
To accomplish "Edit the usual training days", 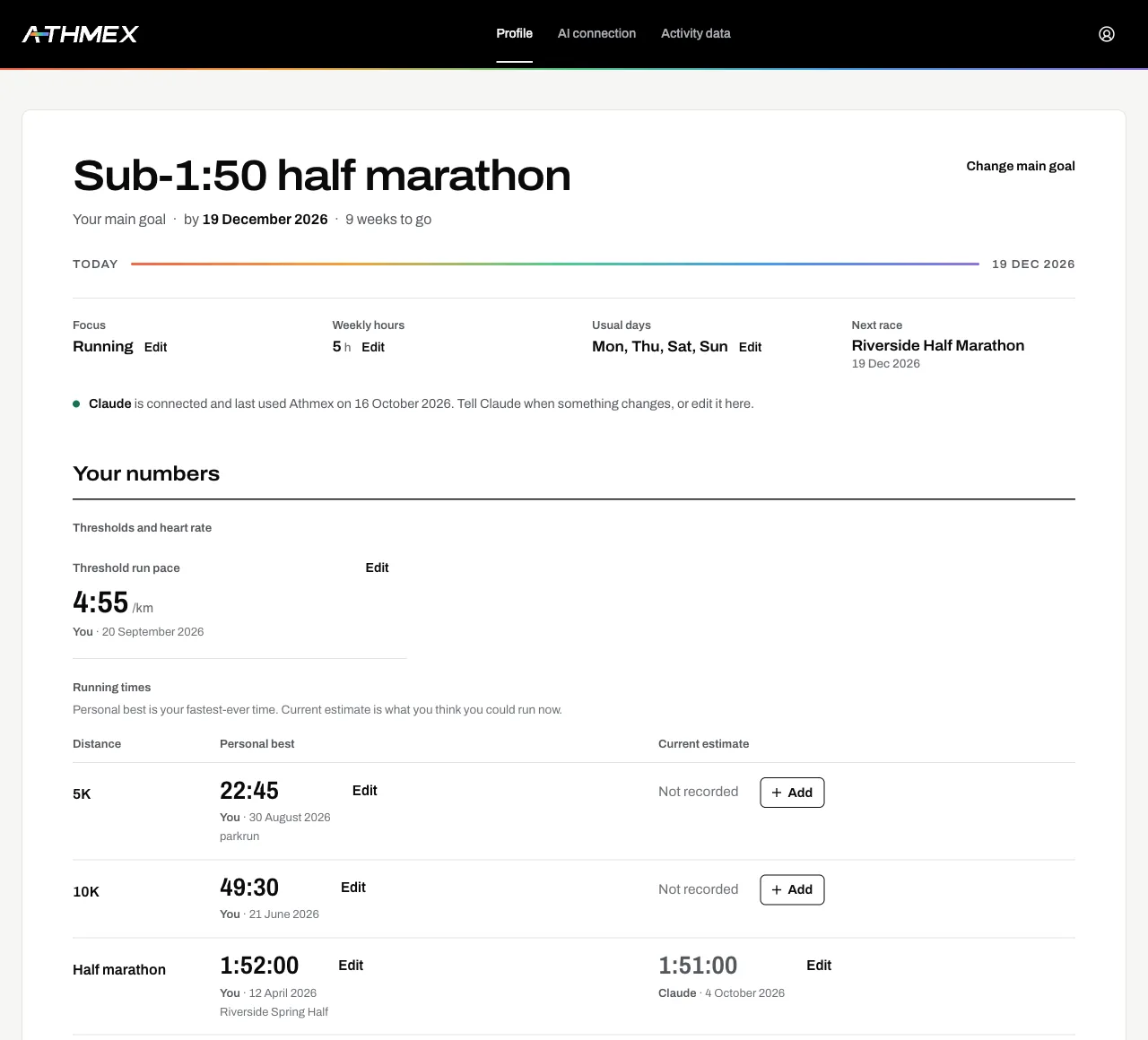I will point(750,347).
